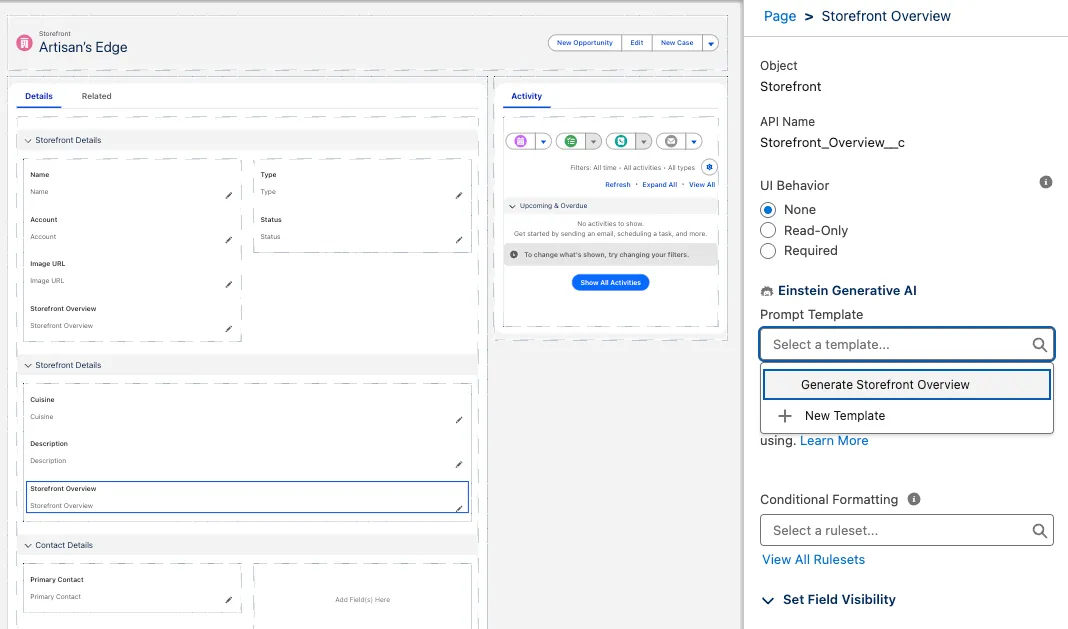Select the Read-Only radio button
The image size is (1068, 629).
click(768, 230)
